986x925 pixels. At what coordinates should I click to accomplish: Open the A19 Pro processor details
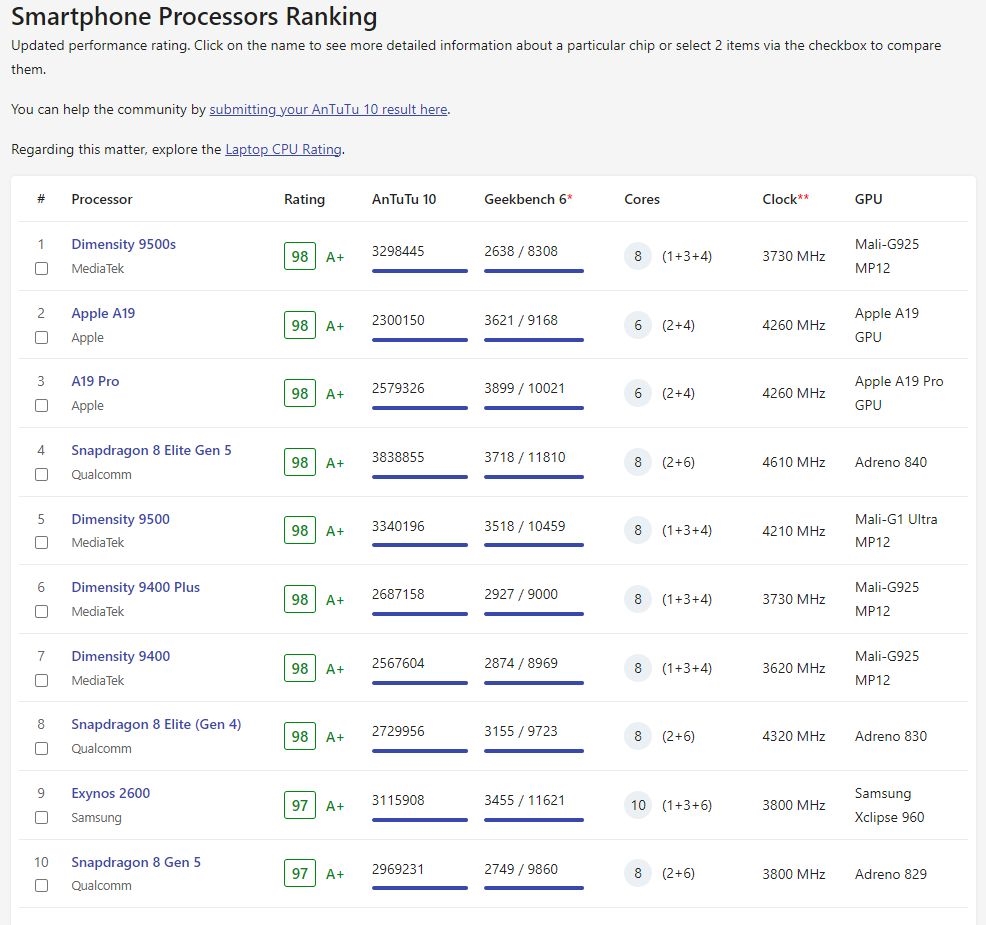click(95, 381)
